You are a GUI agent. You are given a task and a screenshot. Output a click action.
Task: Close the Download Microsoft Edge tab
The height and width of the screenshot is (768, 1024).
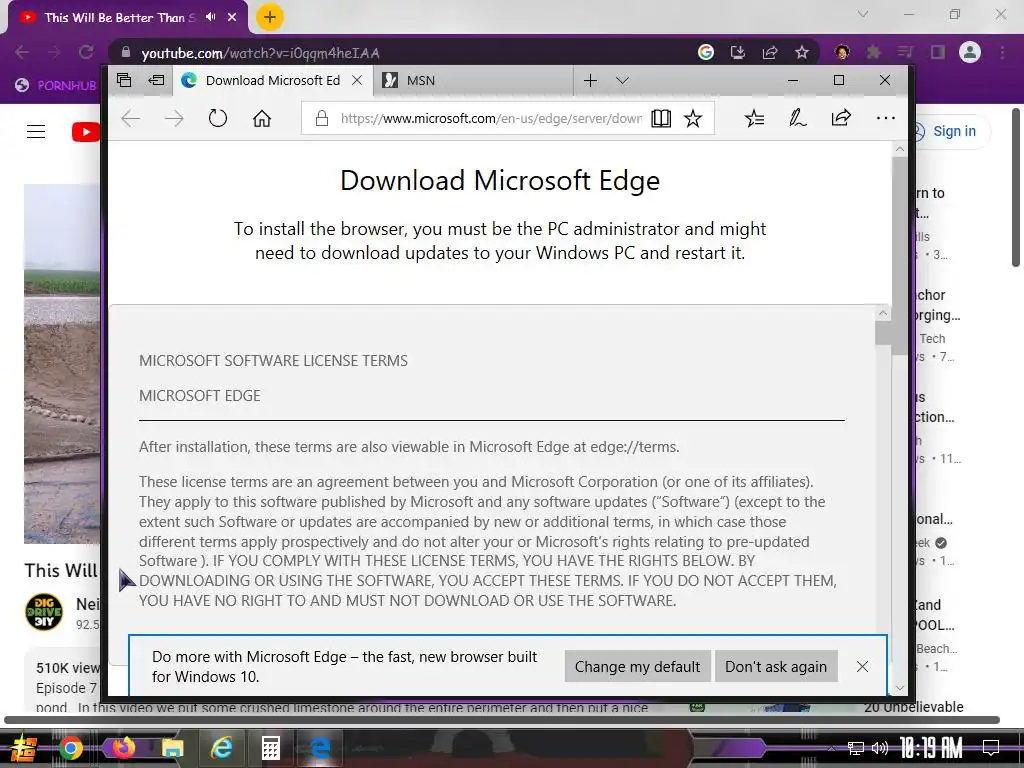357,80
